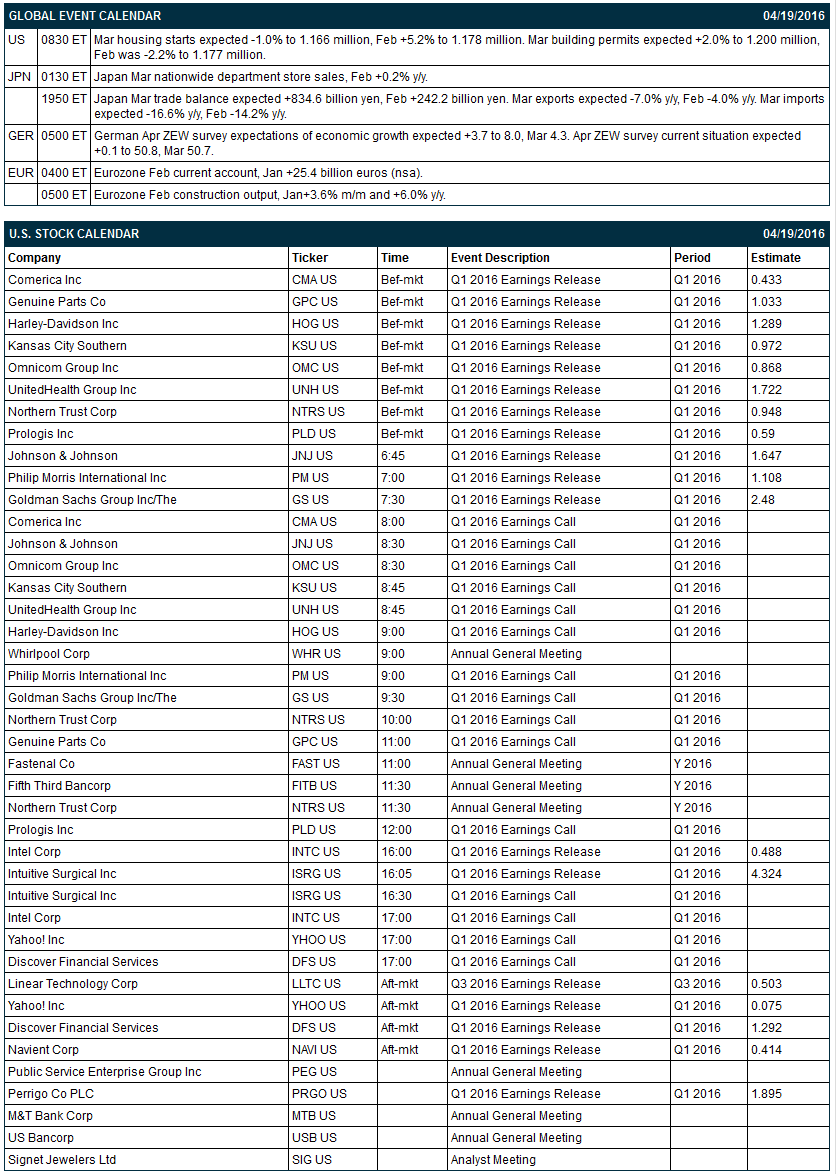
Task: Select the Estimate column header
Action: (776, 258)
